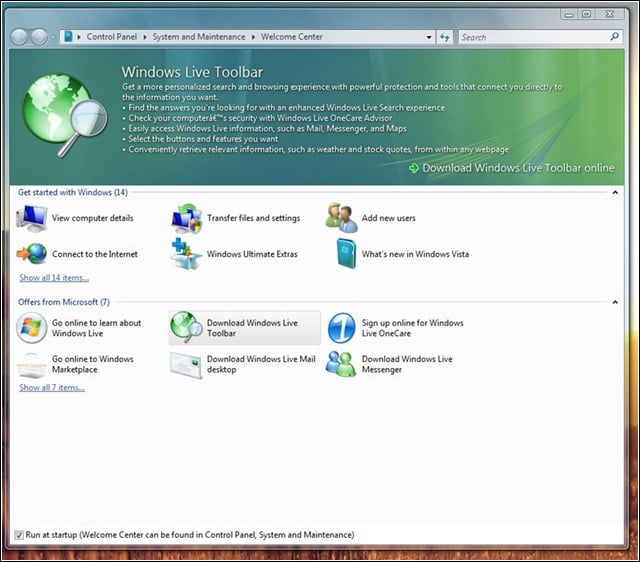The height and width of the screenshot is (562, 640).
Task: Click the Offers from Microsoft heading
Action: [x=64, y=302]
